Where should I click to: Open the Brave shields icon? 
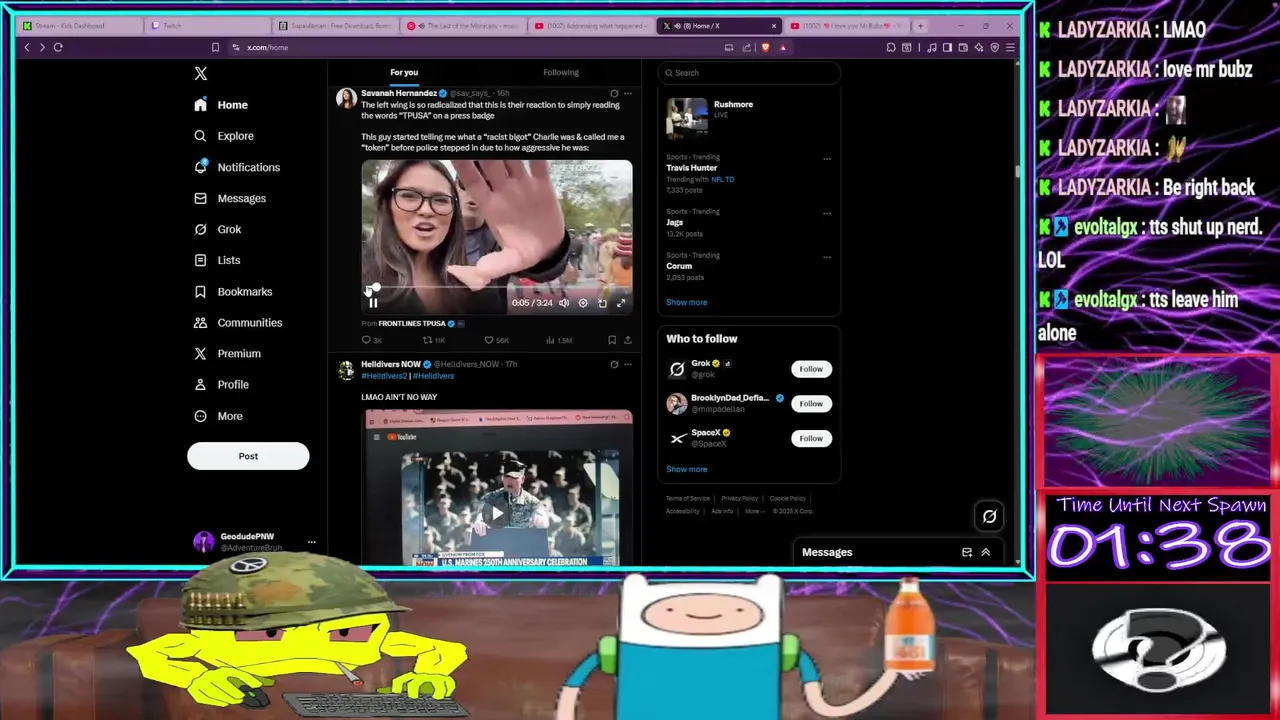point(766,47)
